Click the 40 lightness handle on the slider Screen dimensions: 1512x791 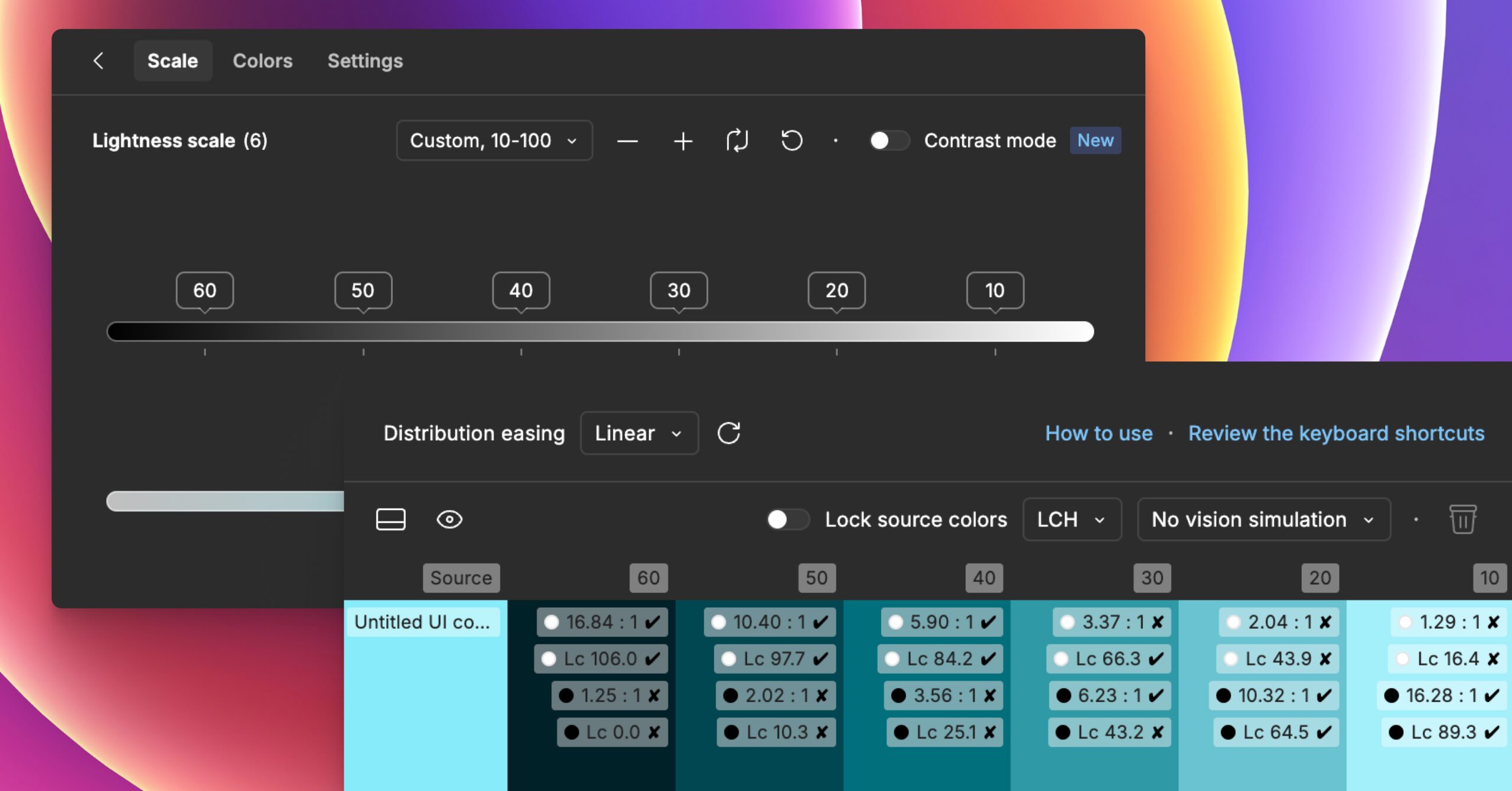(x=521, y=290)
